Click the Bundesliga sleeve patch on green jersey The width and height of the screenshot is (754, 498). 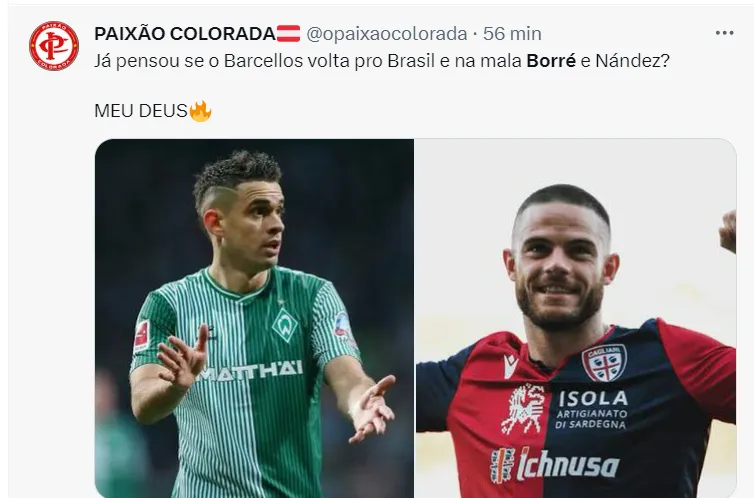click(x=142, y=336)
